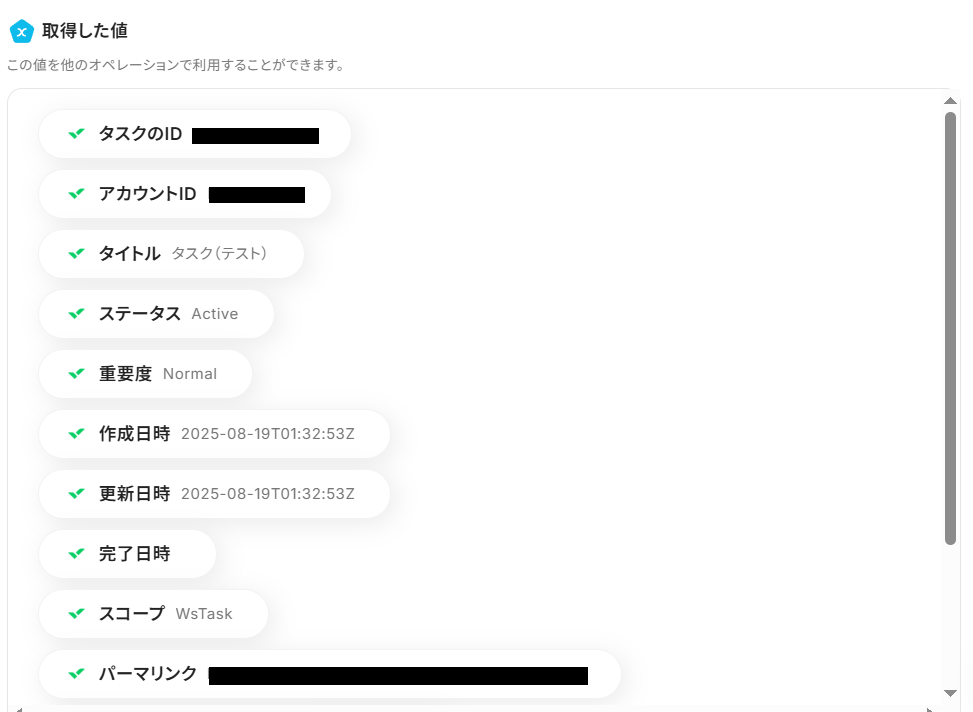Click the green check icon next to タイトル
Image resolution: width=973 pixels, height=712 pixels.
76,254
